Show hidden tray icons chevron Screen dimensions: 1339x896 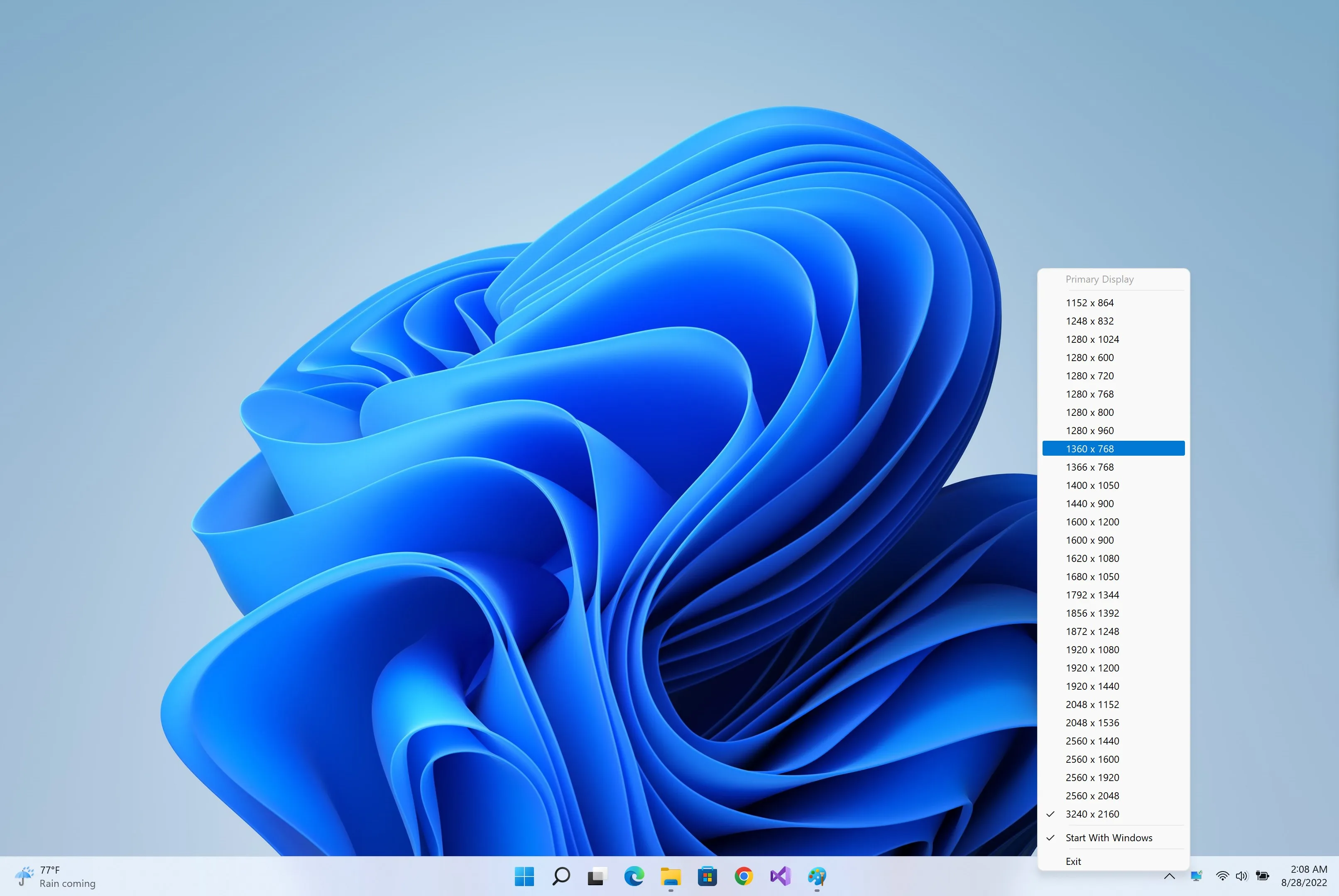click(x=1170, y=876)
